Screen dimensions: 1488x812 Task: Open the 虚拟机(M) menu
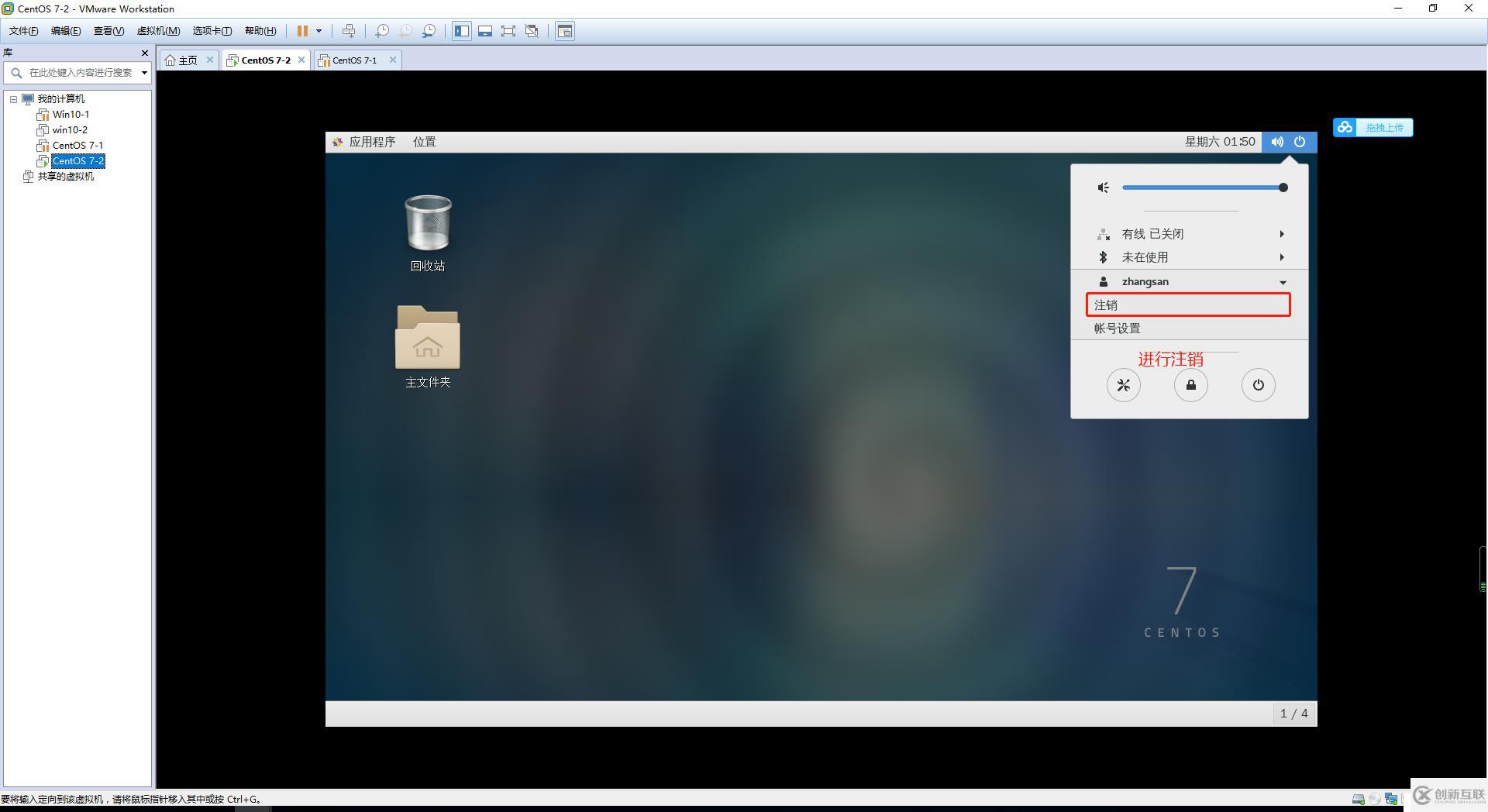point(158,31)
